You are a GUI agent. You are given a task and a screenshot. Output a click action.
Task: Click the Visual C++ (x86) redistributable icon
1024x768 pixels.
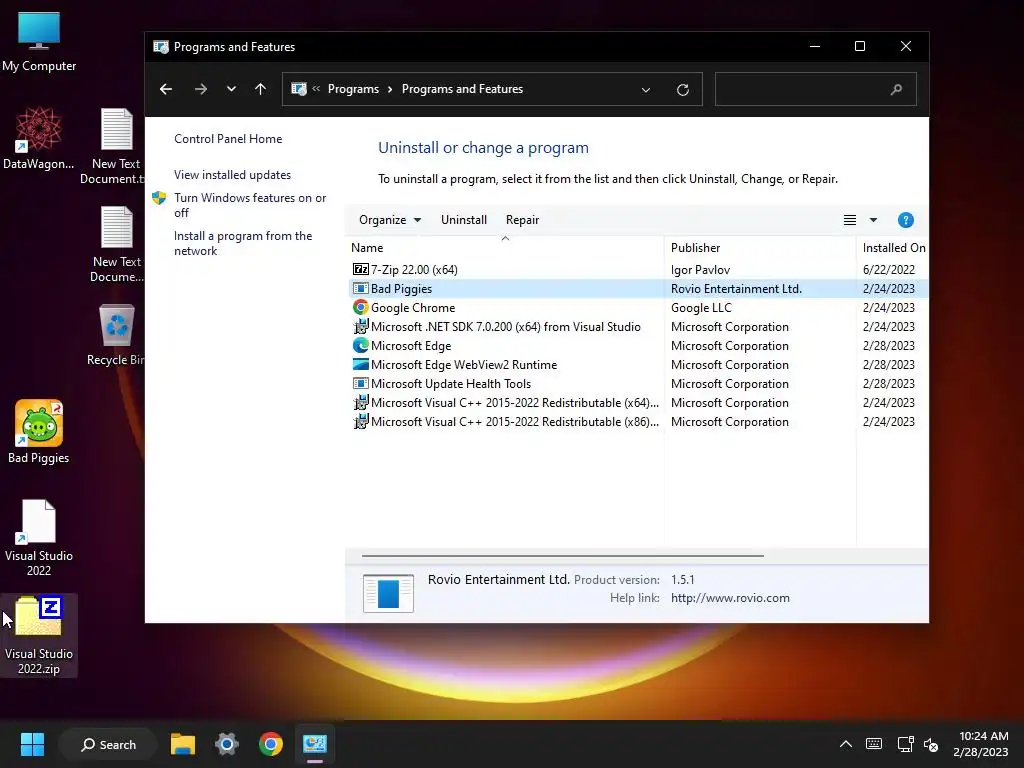pos(360,422)
